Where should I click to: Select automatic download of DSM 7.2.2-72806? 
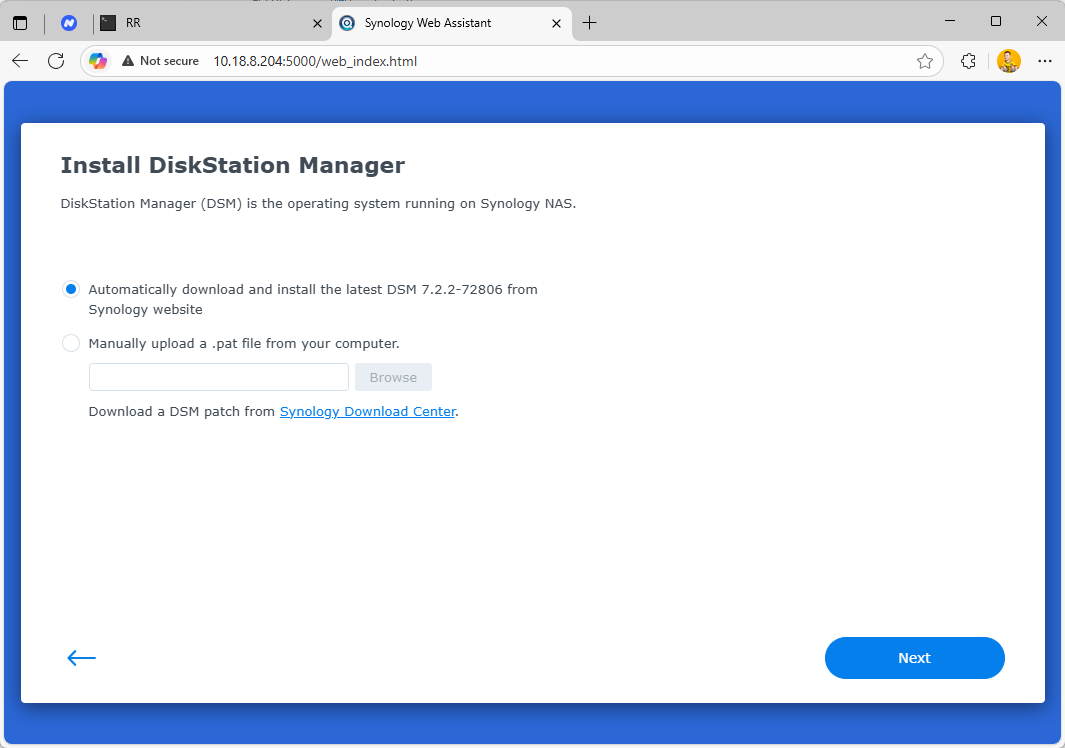(71, 289)
